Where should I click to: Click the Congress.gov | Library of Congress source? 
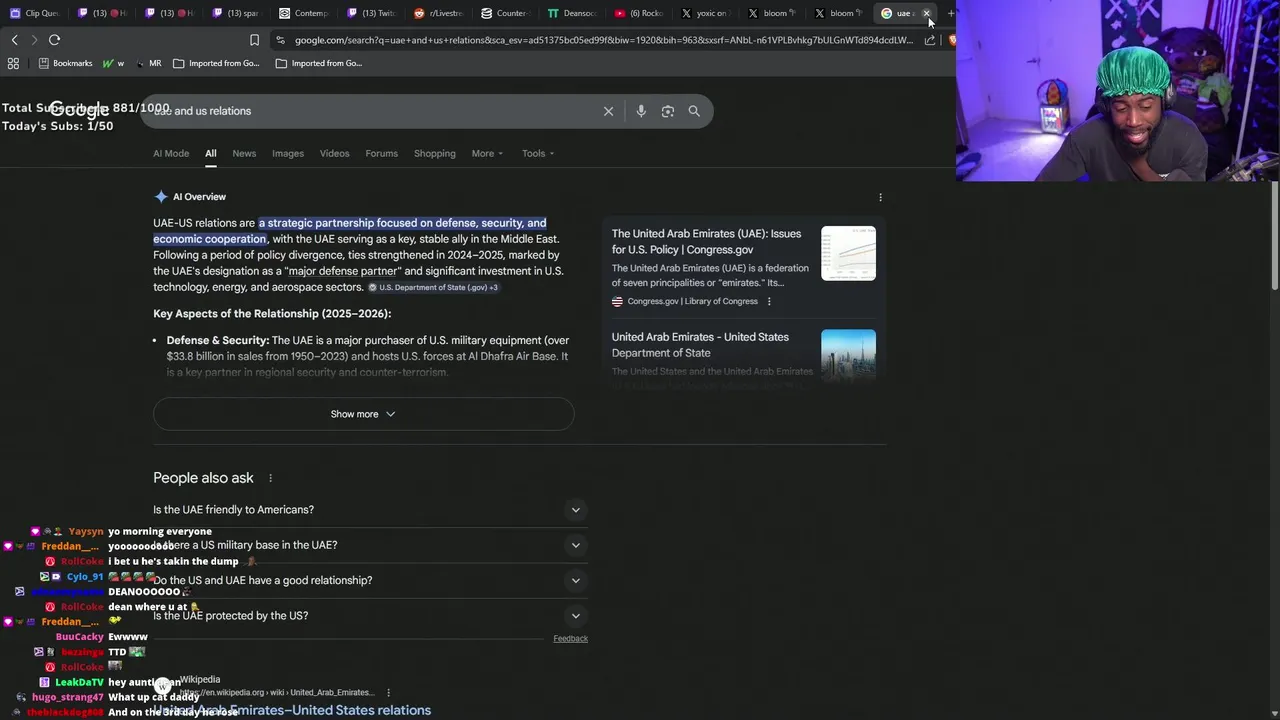click(x=692, y=301)
